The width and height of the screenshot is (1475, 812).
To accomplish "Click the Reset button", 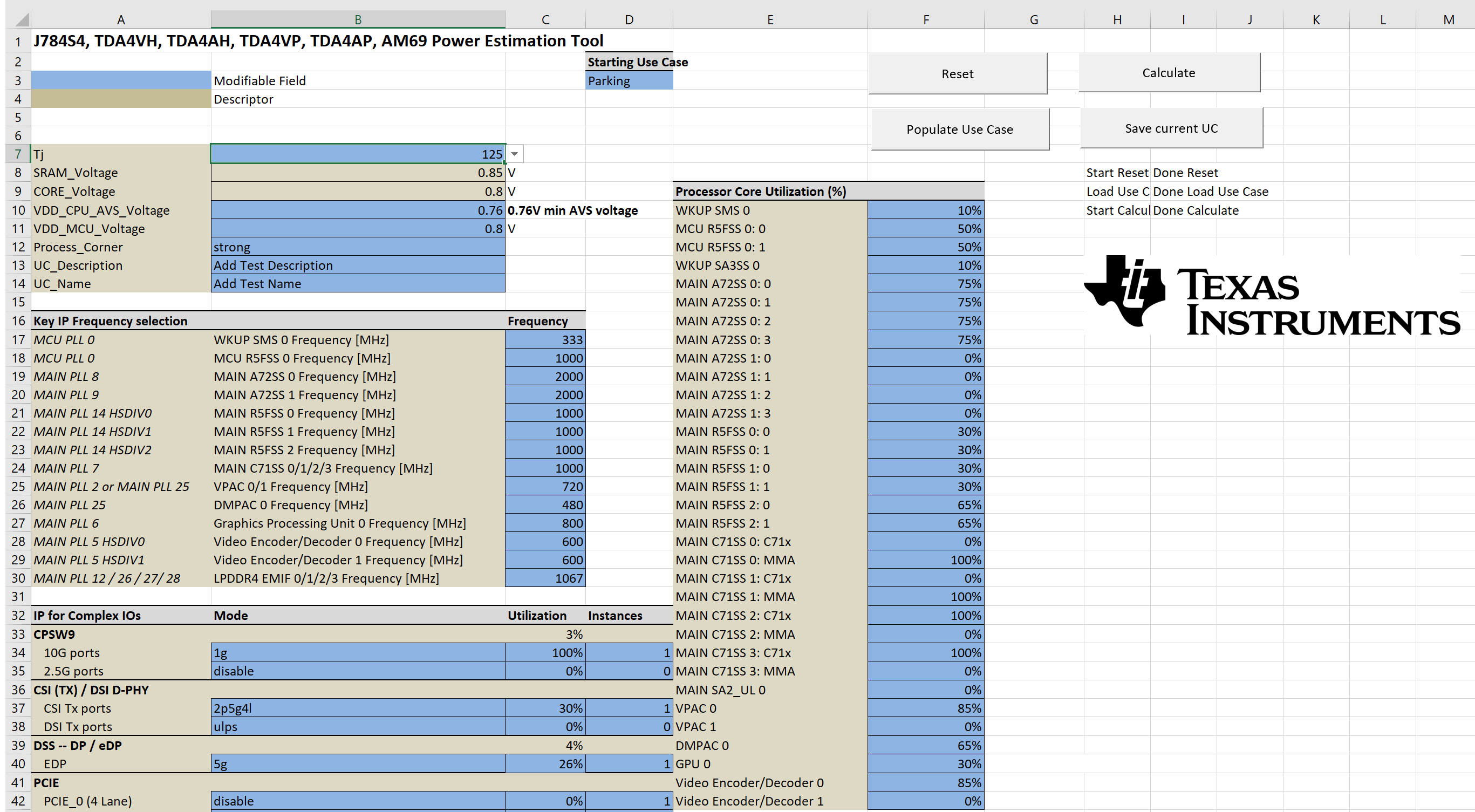I will coord(958,74).
